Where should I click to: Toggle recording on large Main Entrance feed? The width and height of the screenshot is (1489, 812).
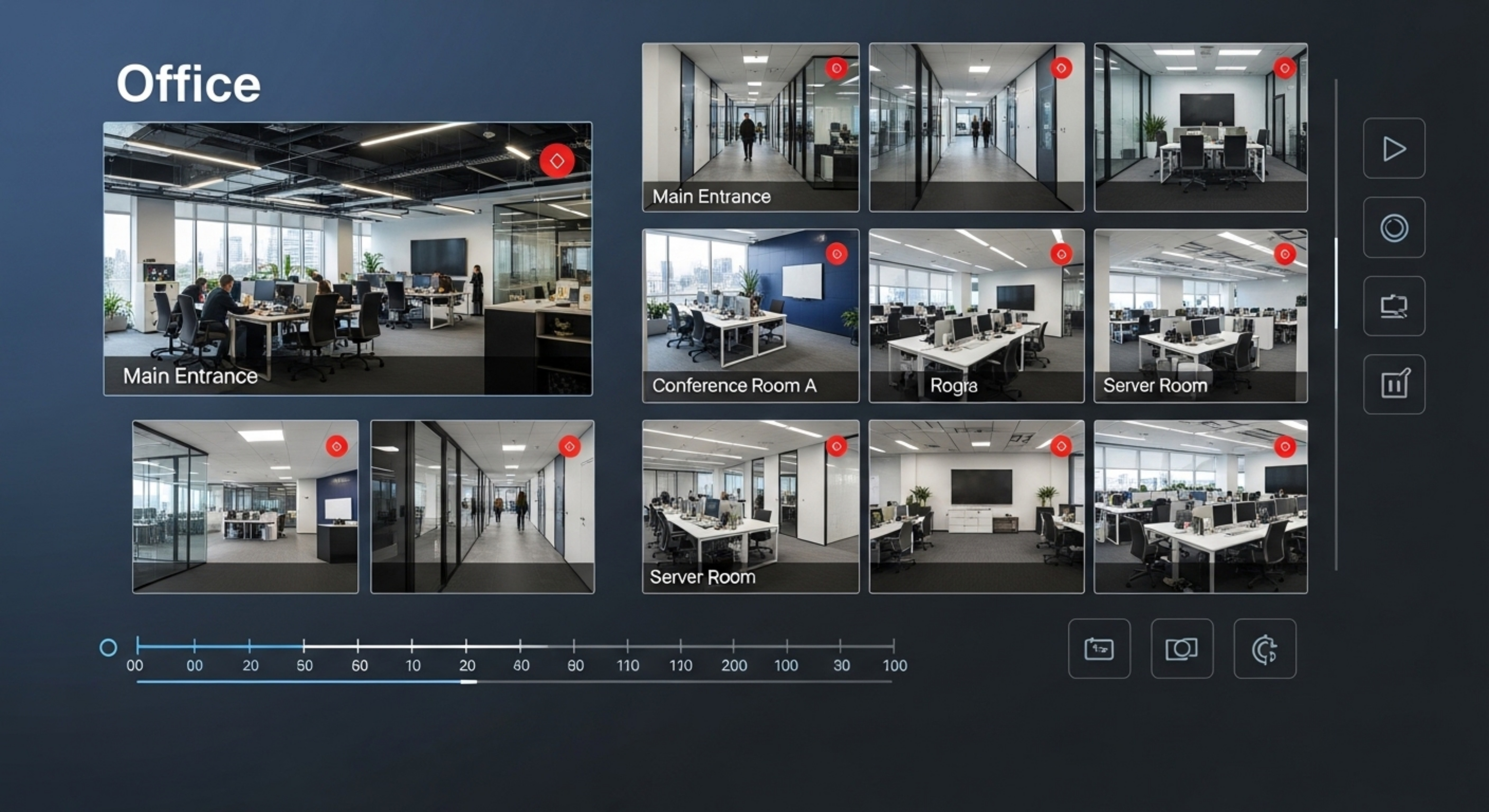coord(557,161)
